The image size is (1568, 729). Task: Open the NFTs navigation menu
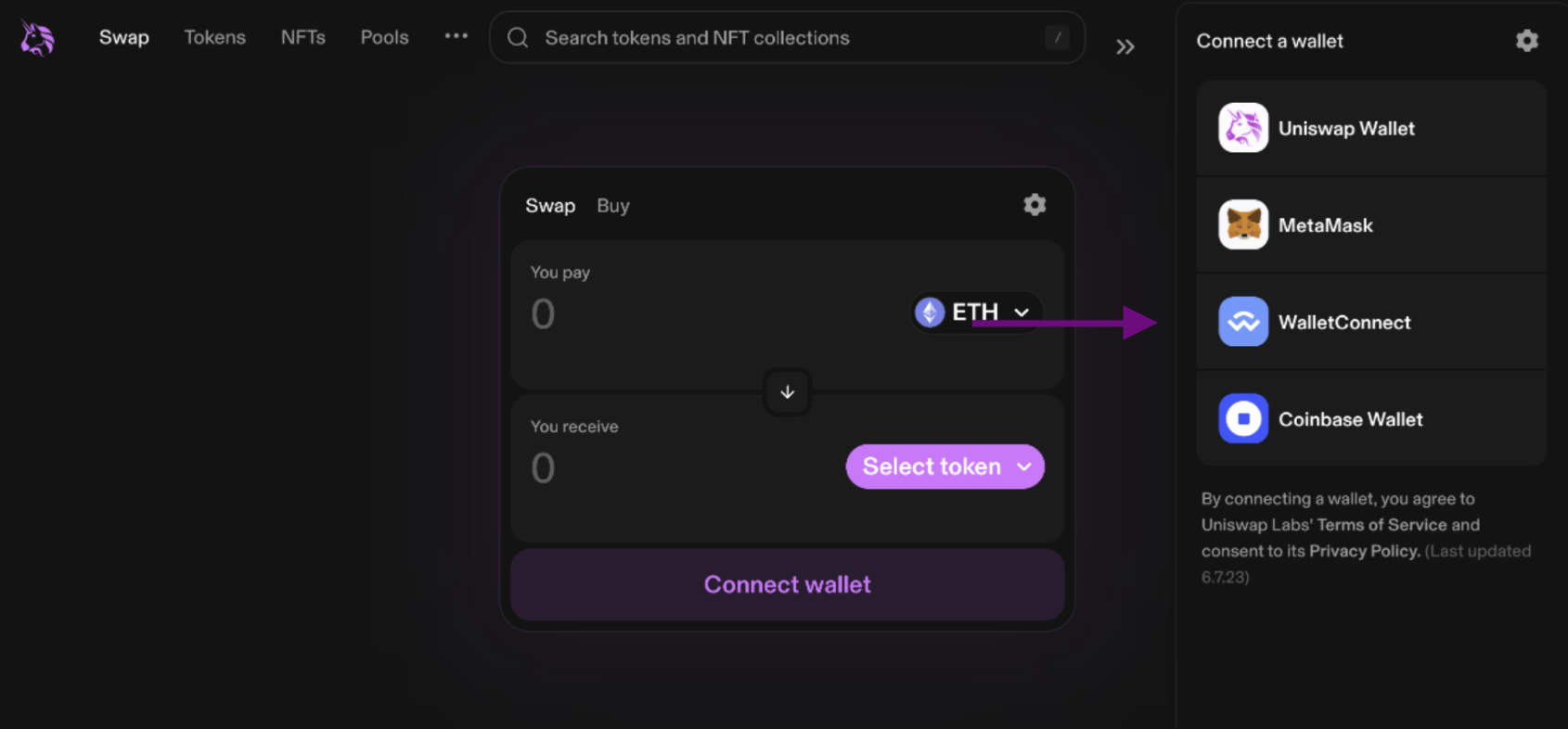coord(302,37)
